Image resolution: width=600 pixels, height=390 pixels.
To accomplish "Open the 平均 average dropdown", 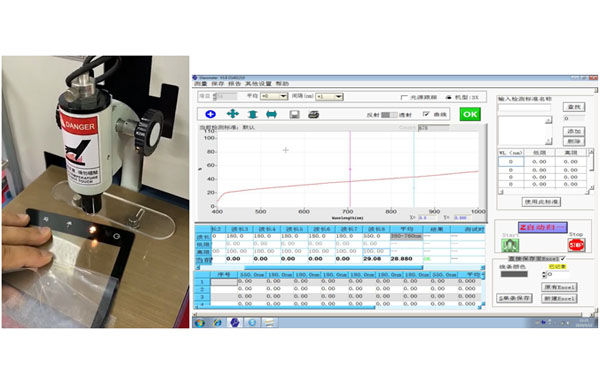I will 274,96.
